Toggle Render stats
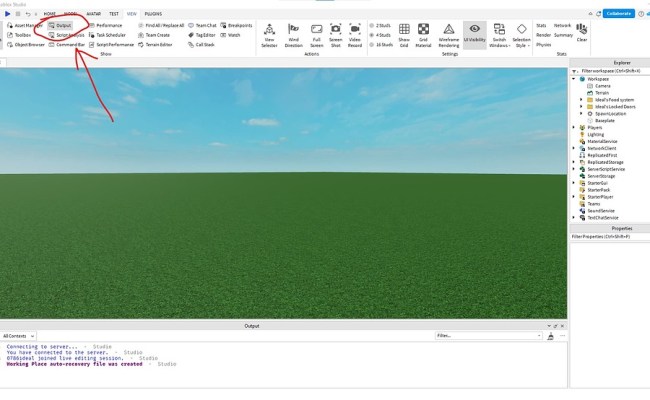Screen dimensions: 650x400 [543, 35]
